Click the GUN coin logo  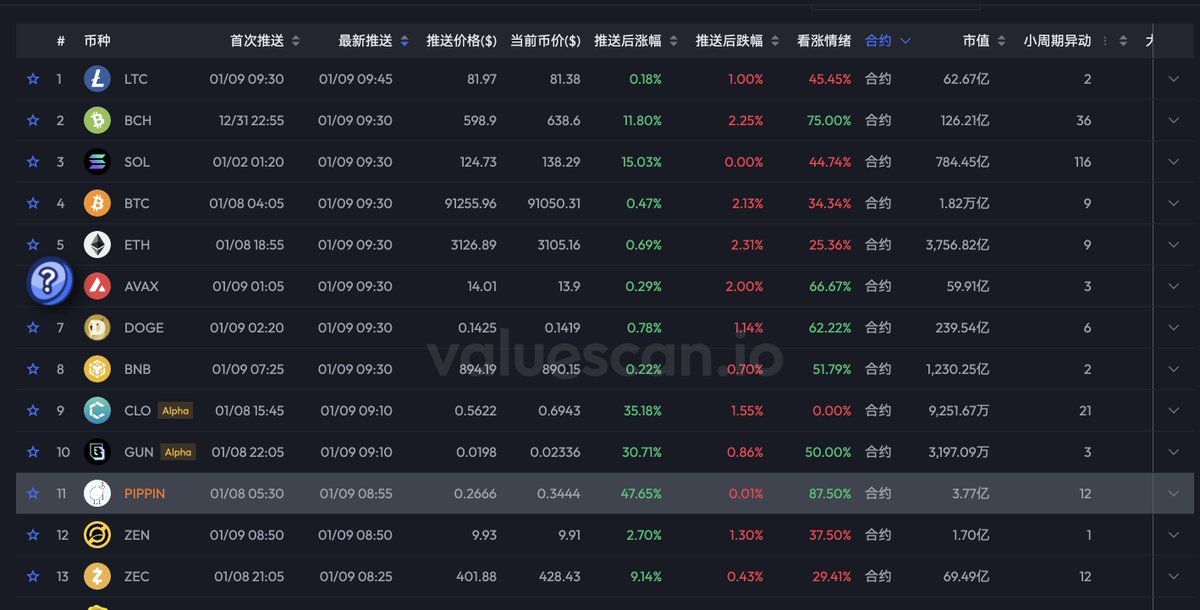pos(97,452)
